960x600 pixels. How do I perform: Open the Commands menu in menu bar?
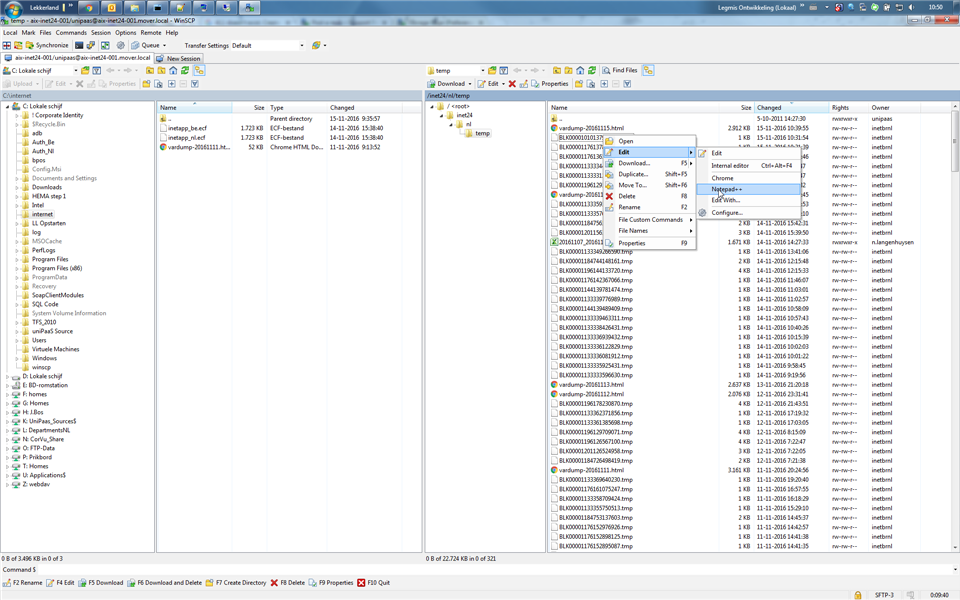pyautogui.click(x=71, y=33)
